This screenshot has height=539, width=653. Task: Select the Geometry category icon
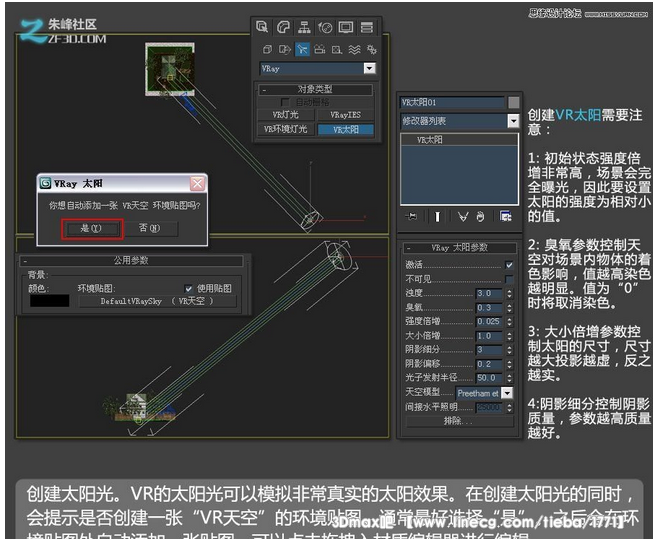click(x=267, y=50)
